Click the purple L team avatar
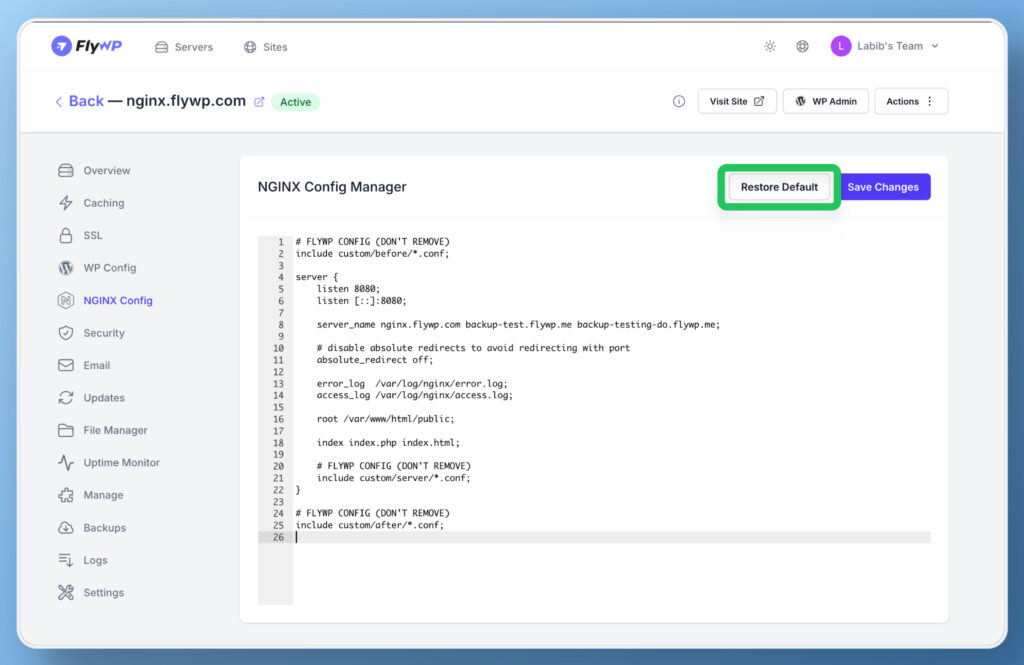 click(840, 46)
